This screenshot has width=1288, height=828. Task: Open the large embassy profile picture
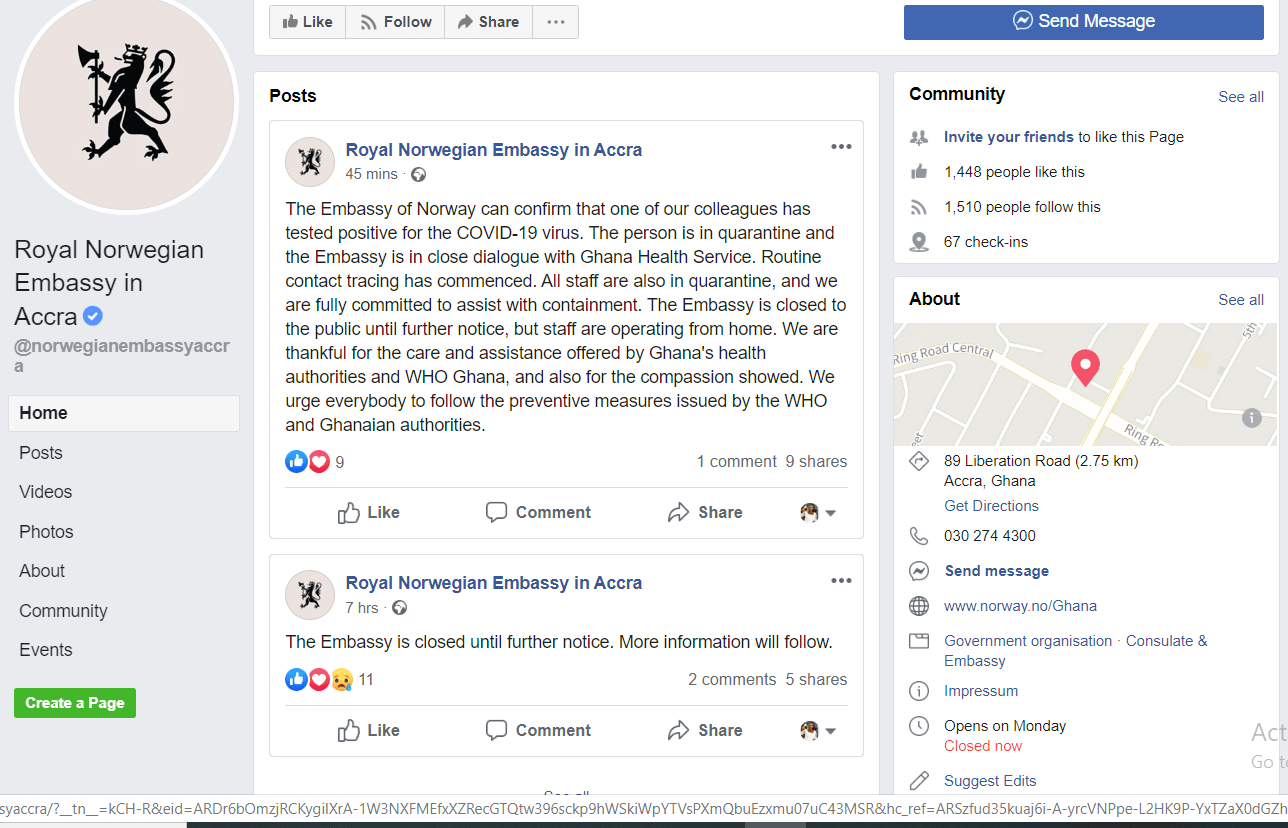127,102
